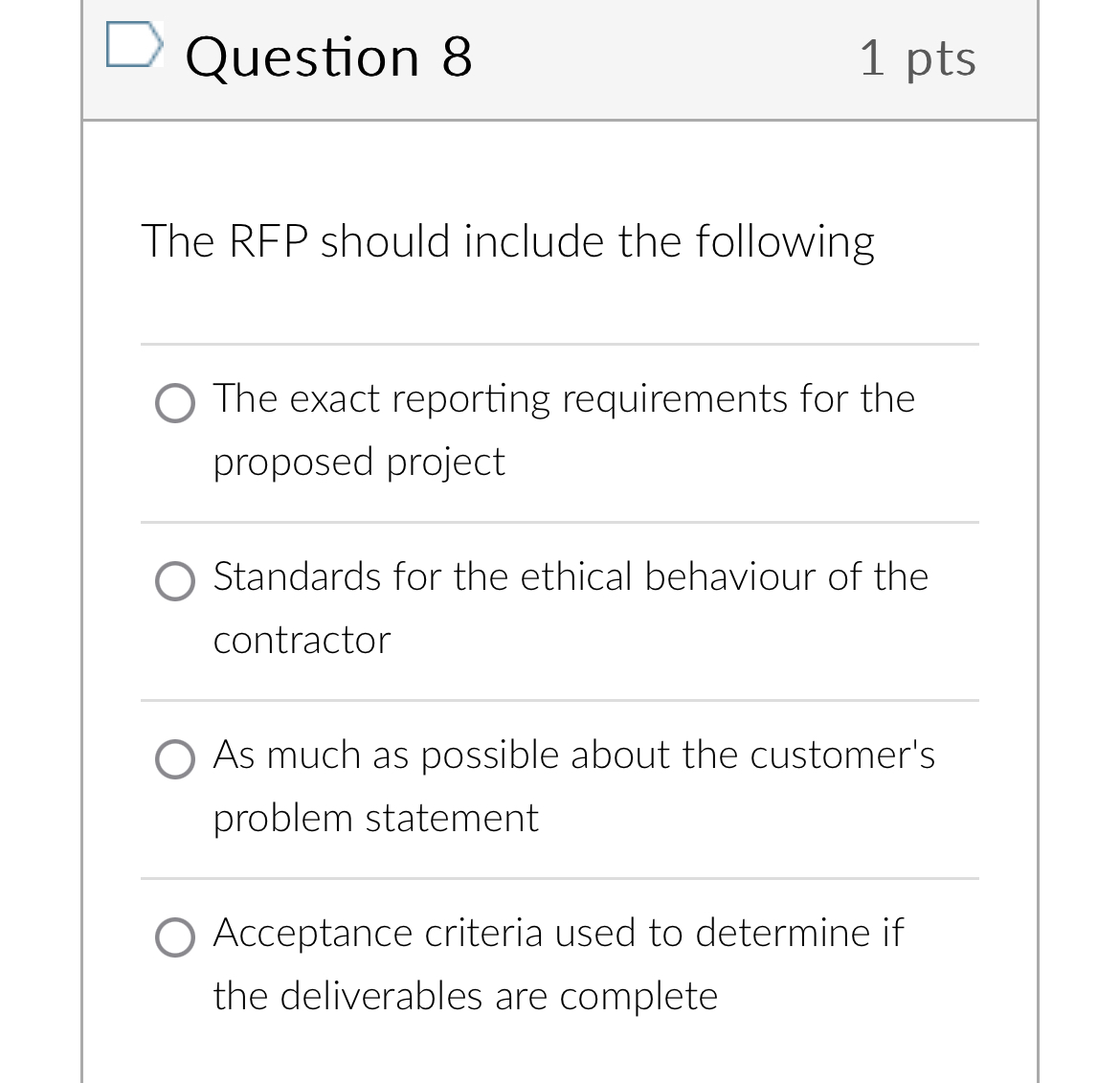
Task: Click the word 'contractor' in the second option
Action: pyautogui.click(x=300, y=641)
